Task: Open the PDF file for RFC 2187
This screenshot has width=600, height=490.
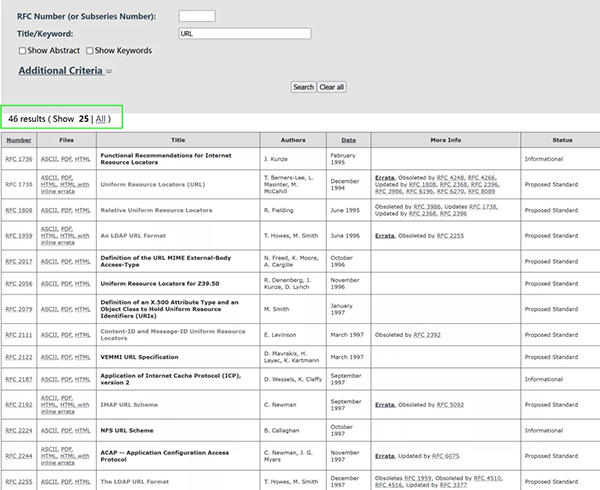Action: coord(66,379)
